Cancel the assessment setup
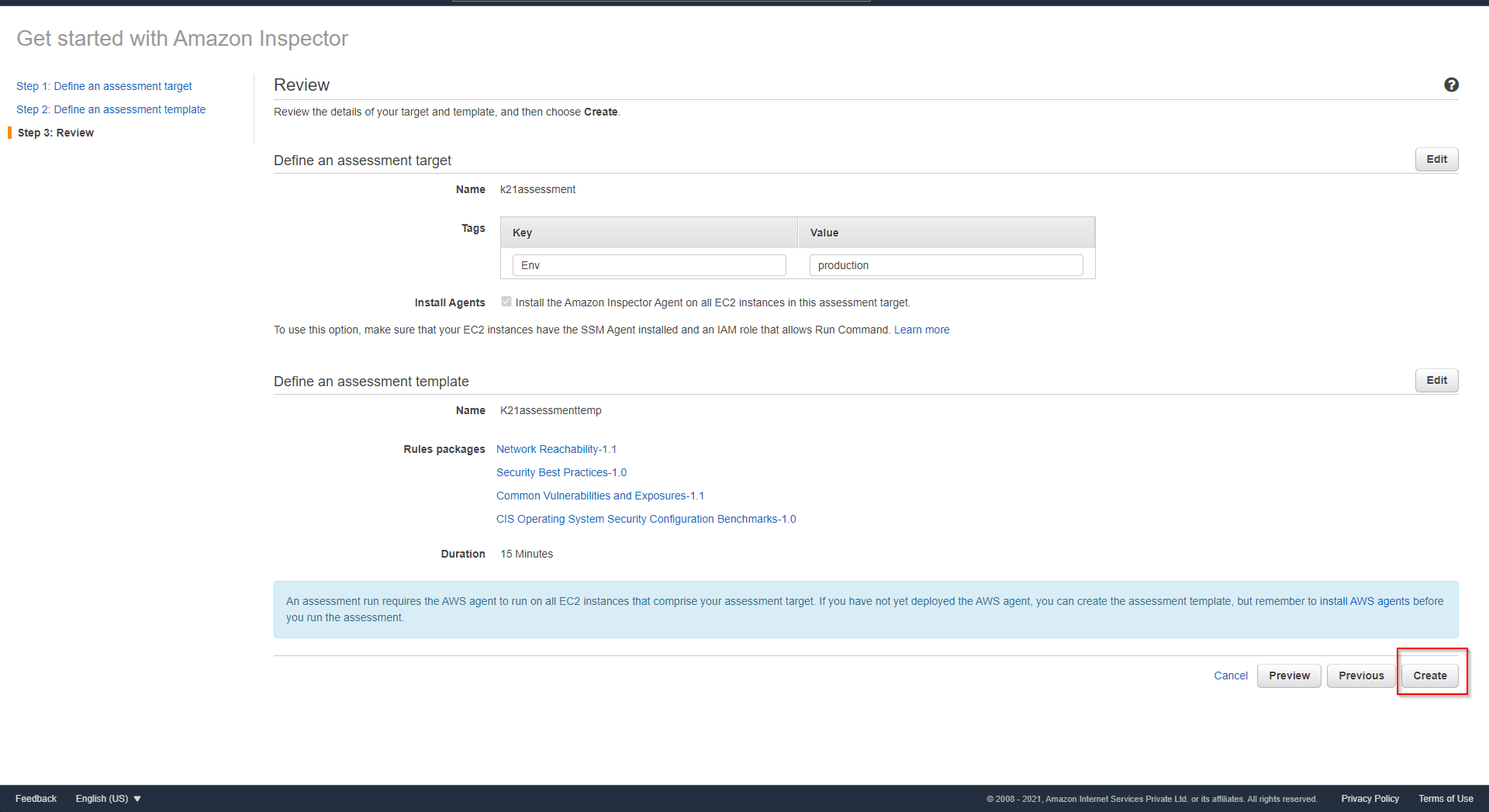This screenshot has height=812, width=1489. point(1230,676)
